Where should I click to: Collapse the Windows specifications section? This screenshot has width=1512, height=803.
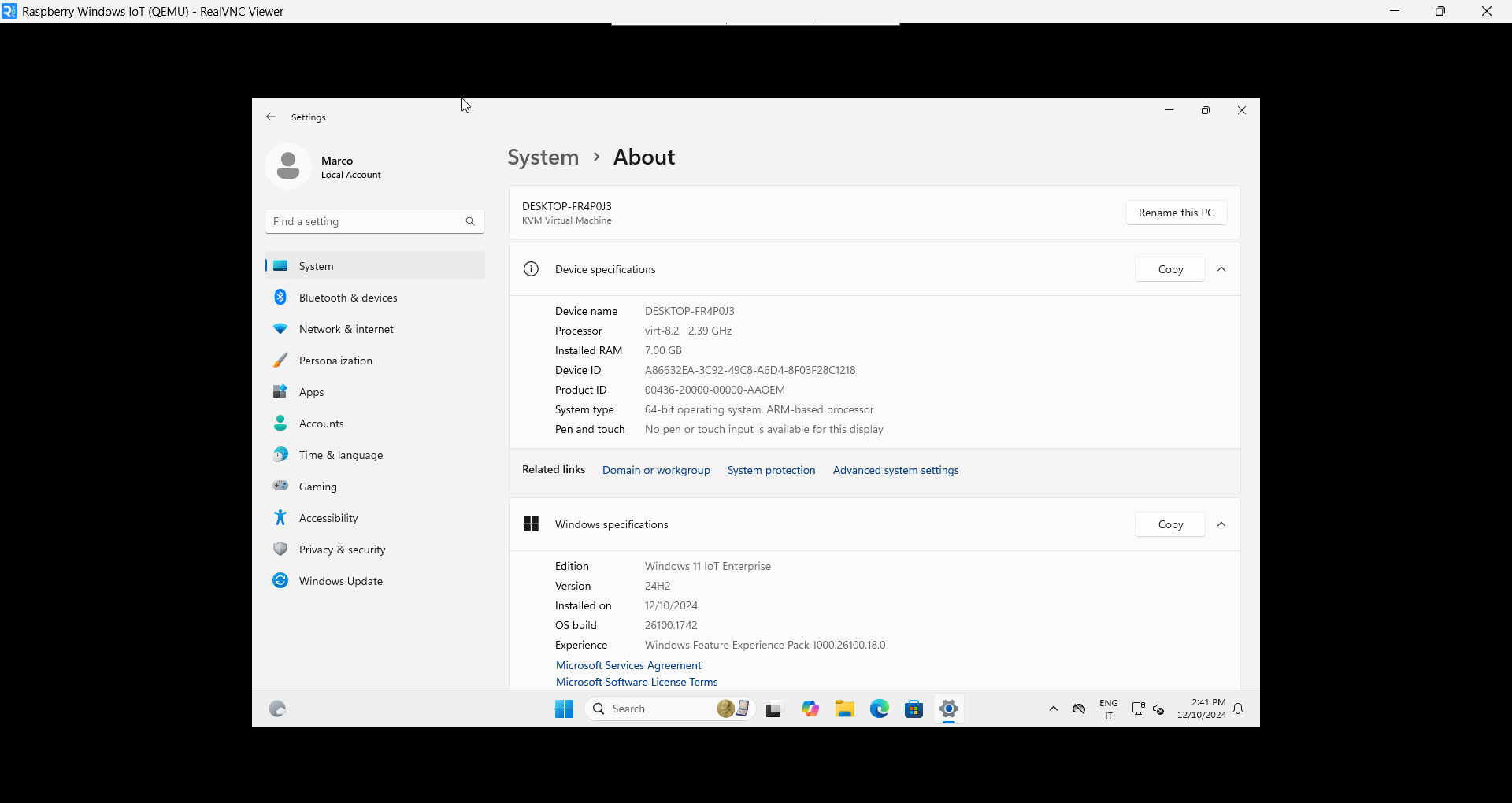point(1221,524)
